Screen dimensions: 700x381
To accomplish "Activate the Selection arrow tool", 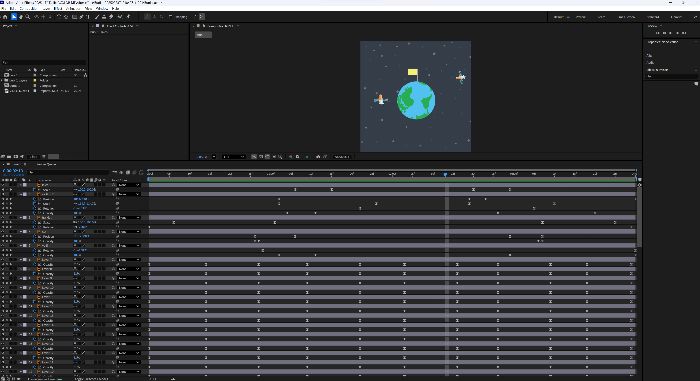I will point(14,17).
